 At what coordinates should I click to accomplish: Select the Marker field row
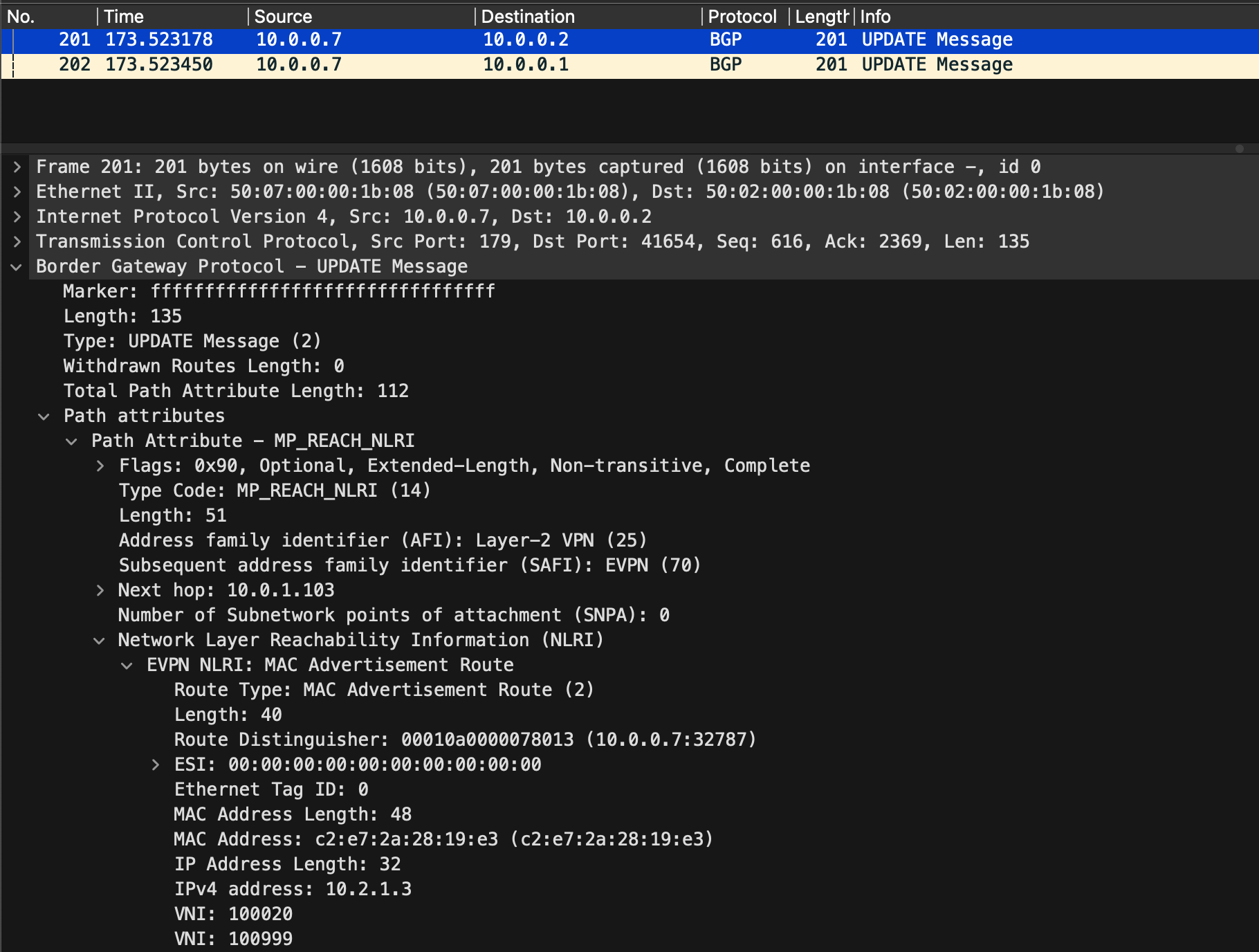pyautogui.click(x=279, y=291)
